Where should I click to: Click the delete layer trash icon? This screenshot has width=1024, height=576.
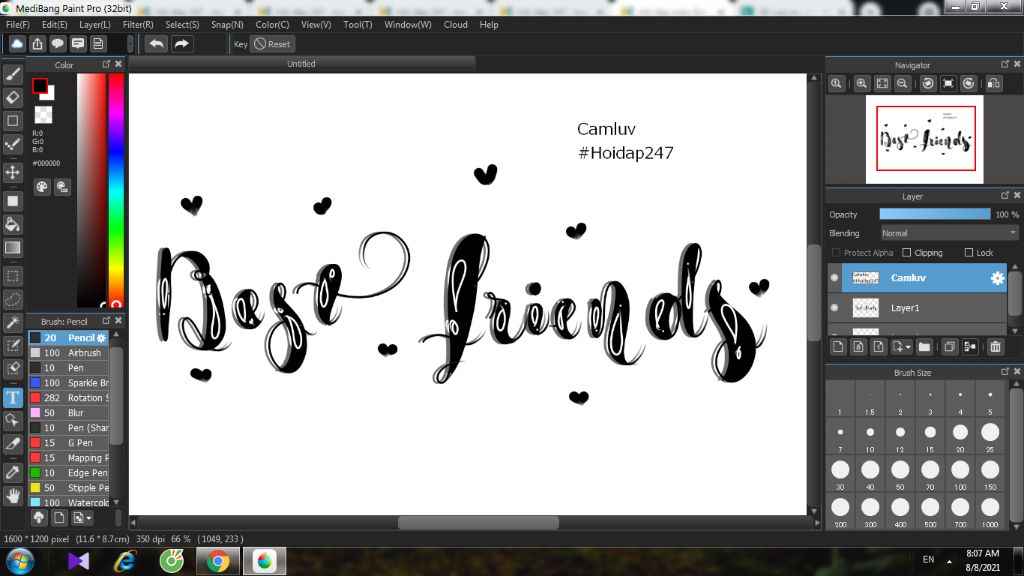pos(995,347)
